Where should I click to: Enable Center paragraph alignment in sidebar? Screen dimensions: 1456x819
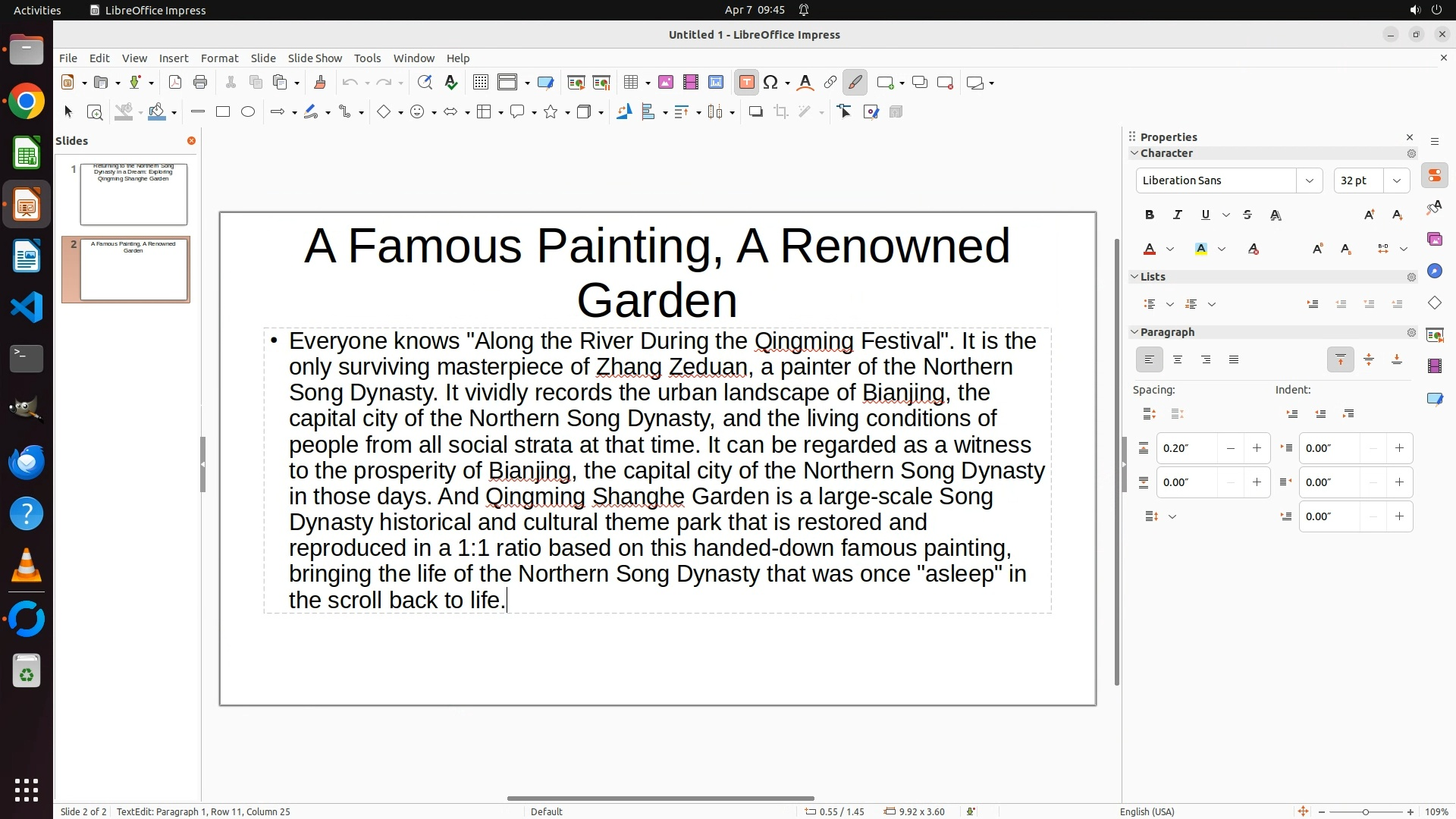(x=1178, y=360)
